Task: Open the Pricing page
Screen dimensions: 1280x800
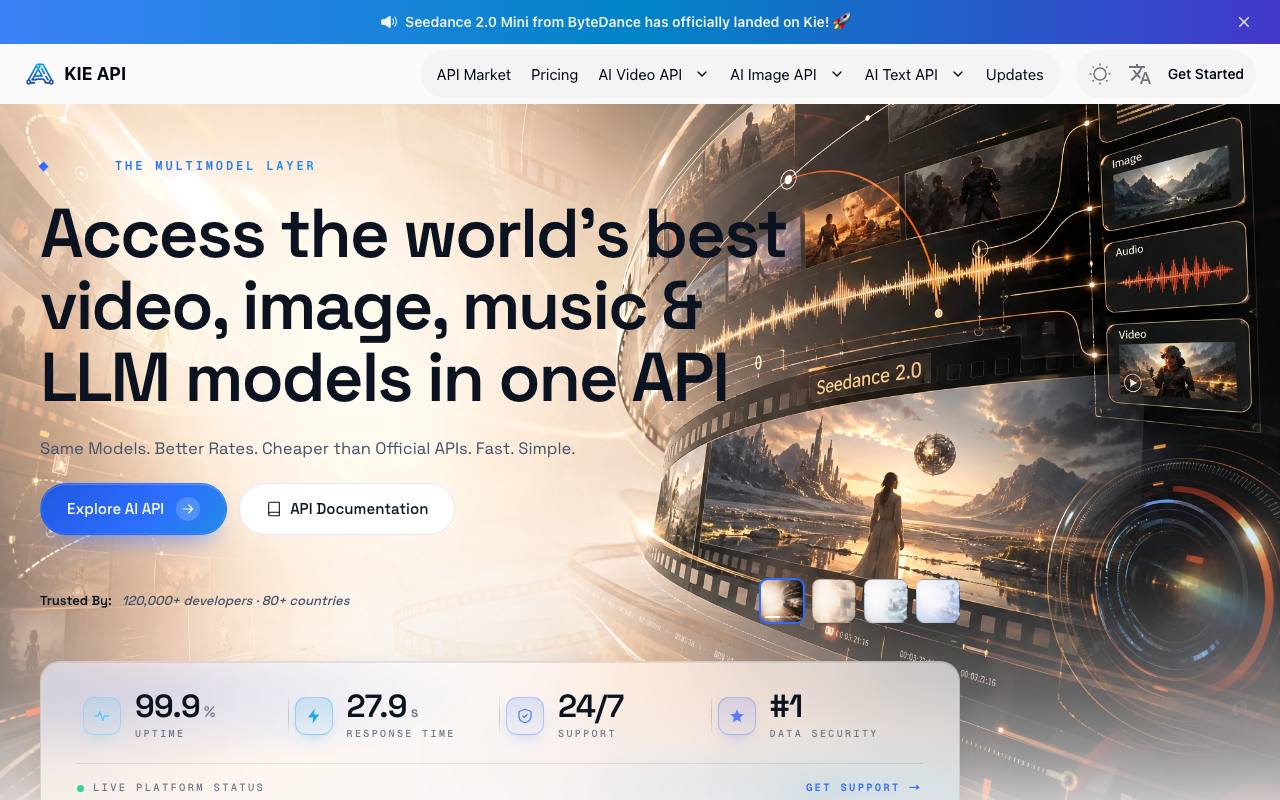Action: tap(554, 75)
